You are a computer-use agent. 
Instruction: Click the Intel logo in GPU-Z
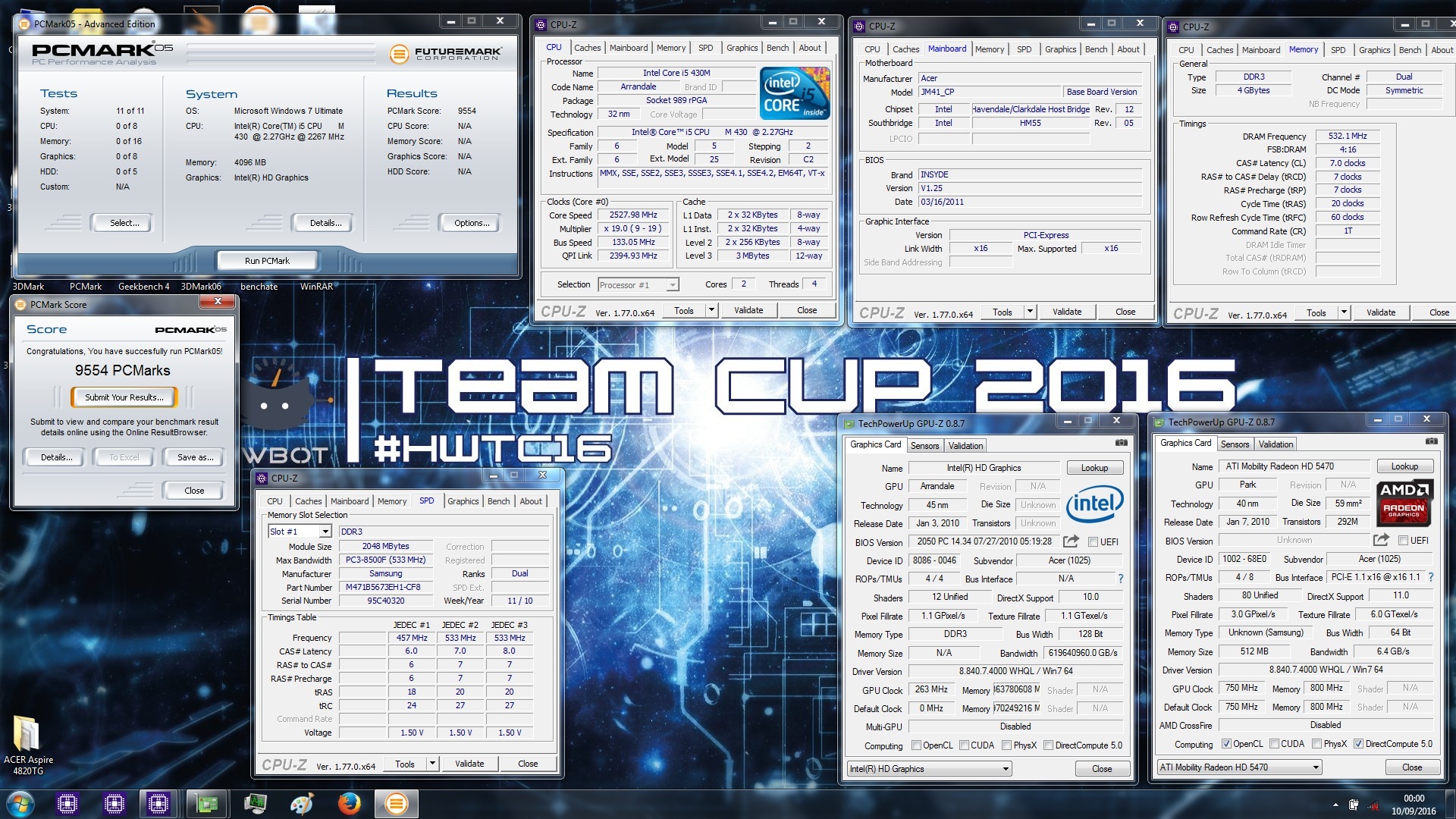1094,504
